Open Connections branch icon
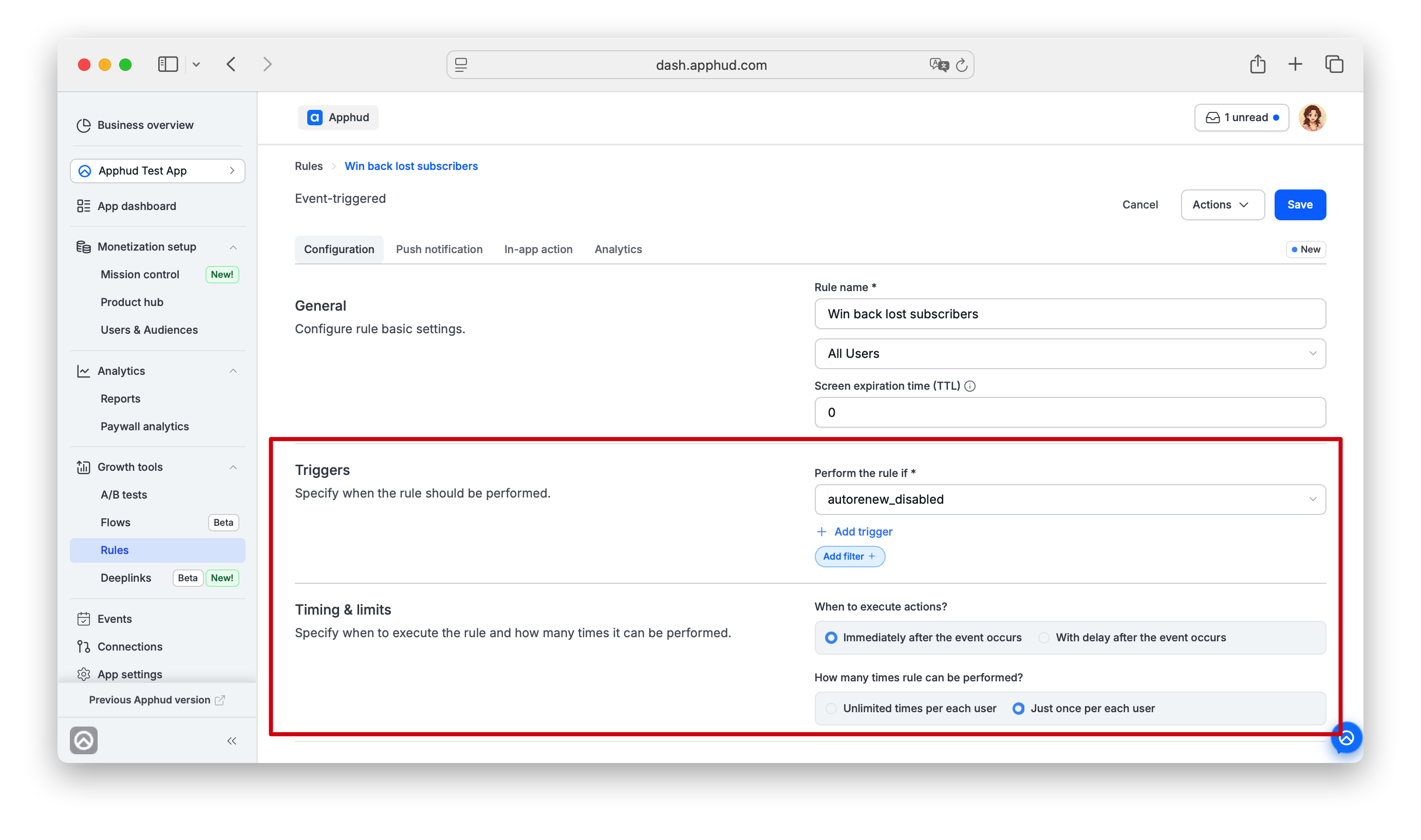This screenshot has width=1421, height=840. tap(84, 646)
